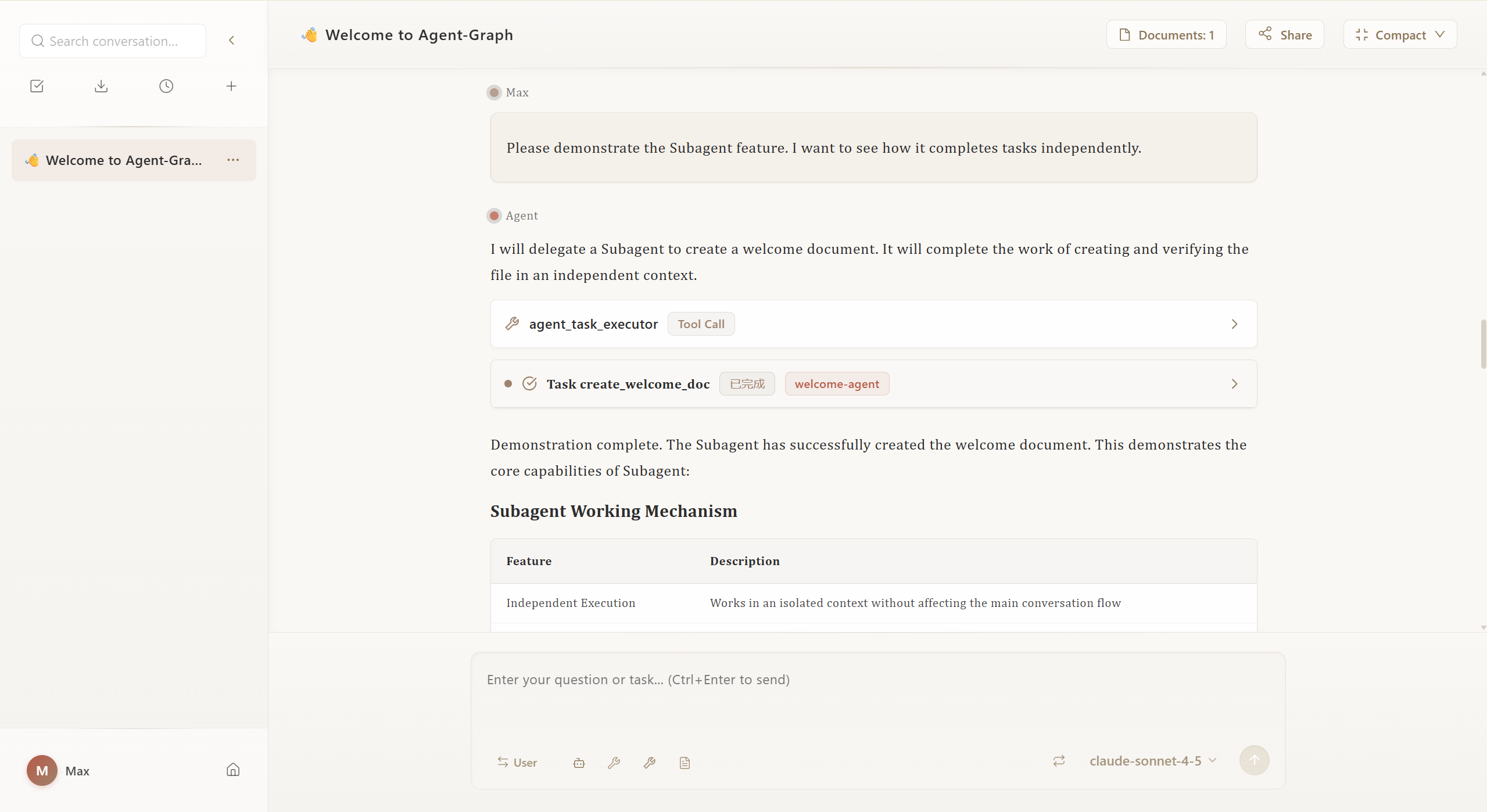Expand the agent_task_executor tool call details
This screenshot has height=812, width=1487.
(1234, 324)
